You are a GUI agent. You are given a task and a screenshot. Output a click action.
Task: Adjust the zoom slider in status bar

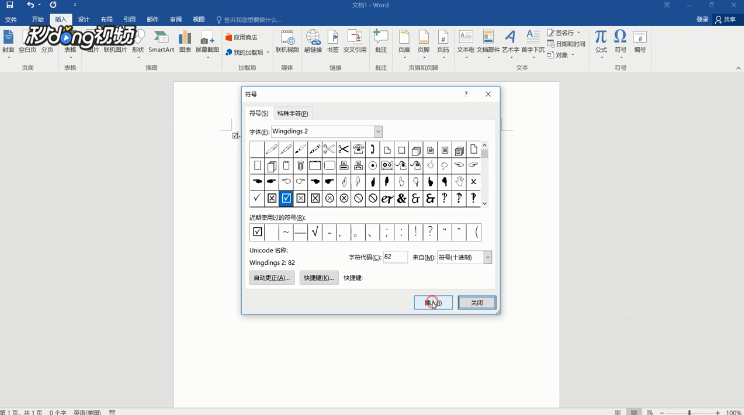pyautogui.click(x=689, y=413)
